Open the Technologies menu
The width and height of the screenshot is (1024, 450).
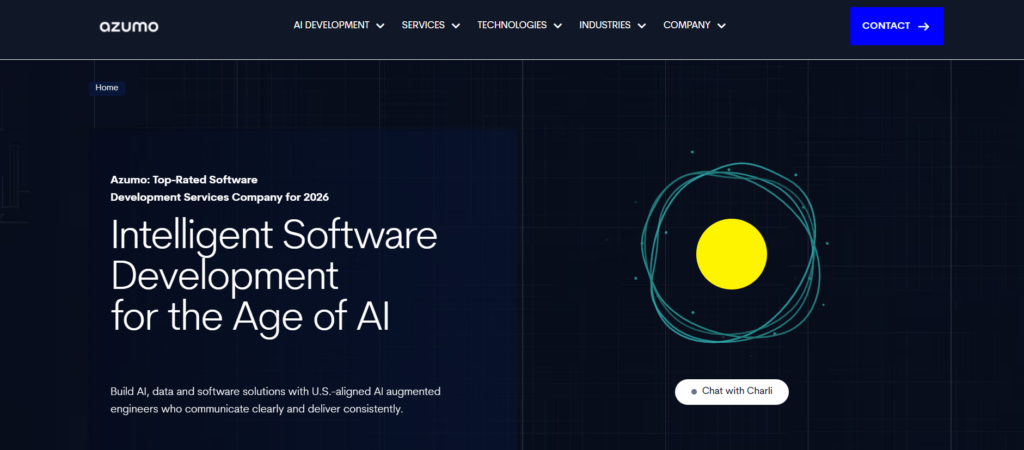click(x=512, y=25)
